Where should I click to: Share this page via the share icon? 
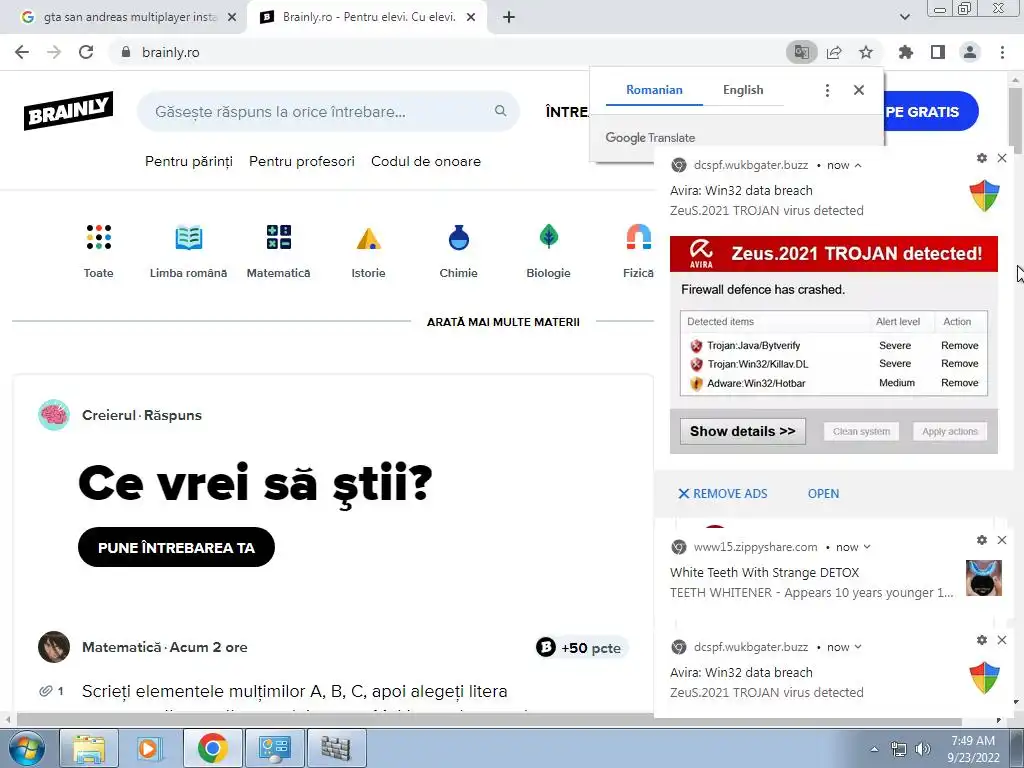(x=834, y=52)
